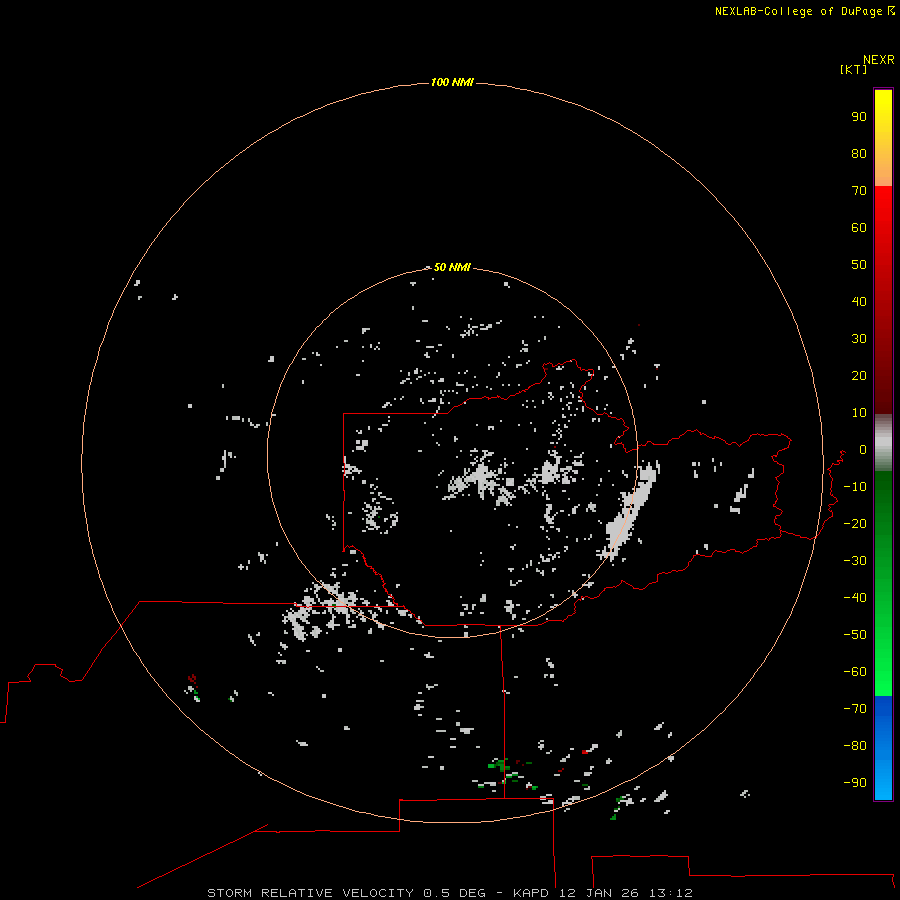Click the -30 value on the velocity scale

tap(855, 561)
